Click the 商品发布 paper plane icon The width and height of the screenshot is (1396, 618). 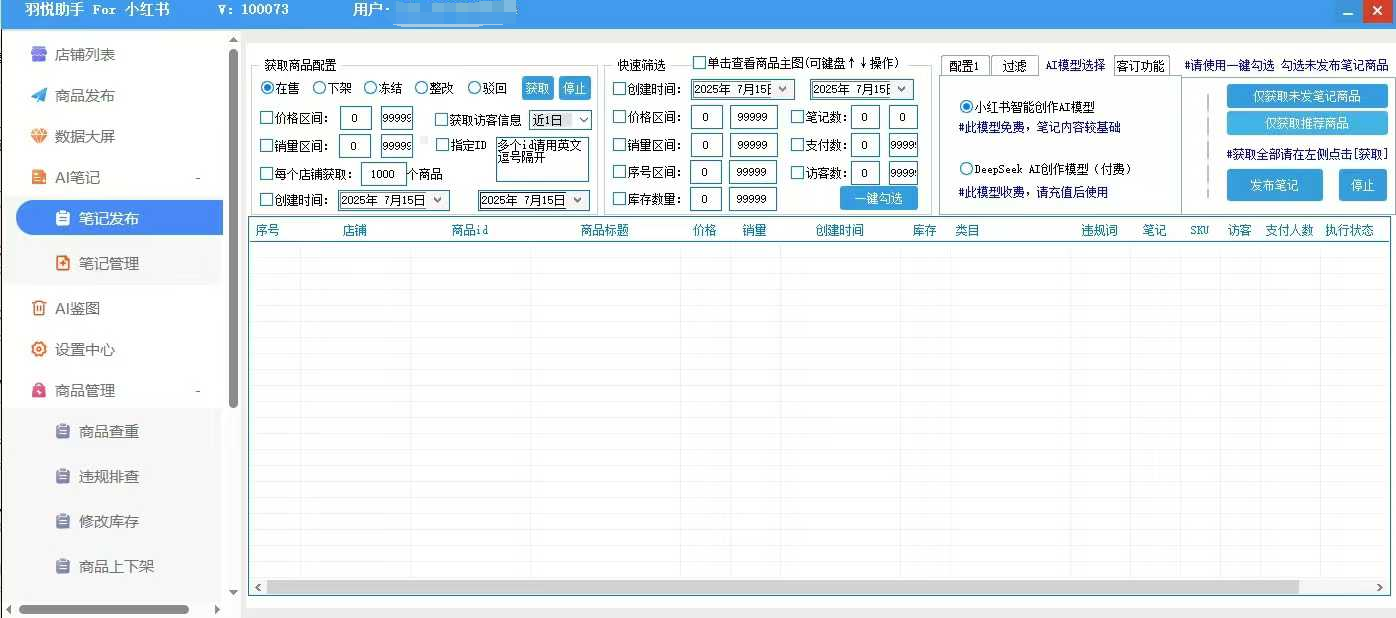point(39,96)
